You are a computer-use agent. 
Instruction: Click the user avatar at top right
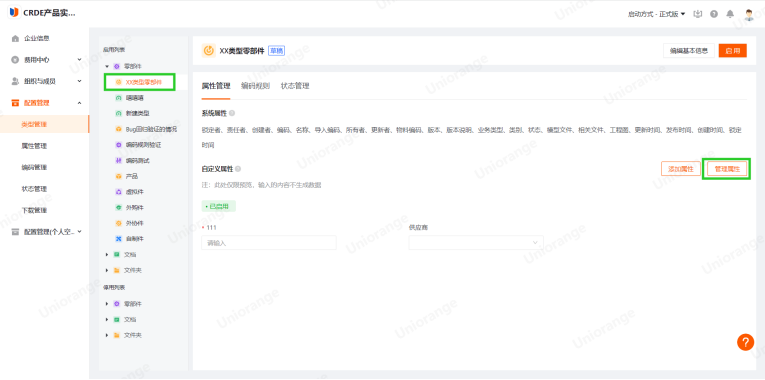(749, 14)
